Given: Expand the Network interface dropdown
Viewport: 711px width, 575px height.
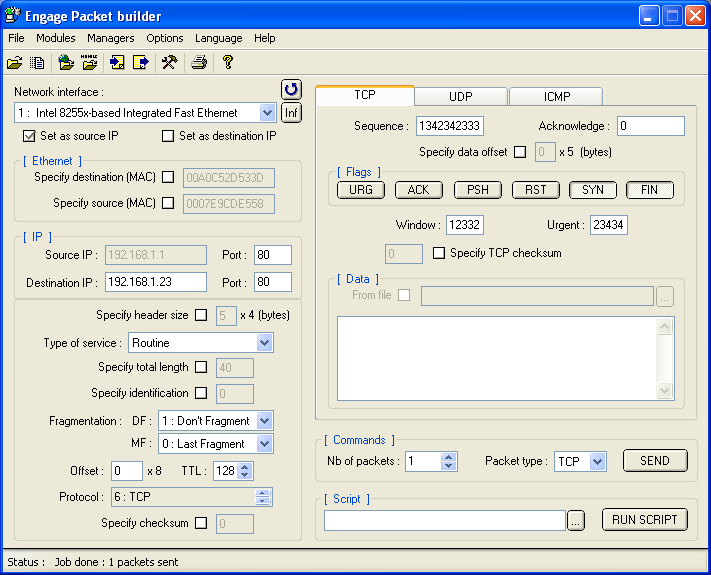Looking at the screenshot, I should click(x=267, y=112).
